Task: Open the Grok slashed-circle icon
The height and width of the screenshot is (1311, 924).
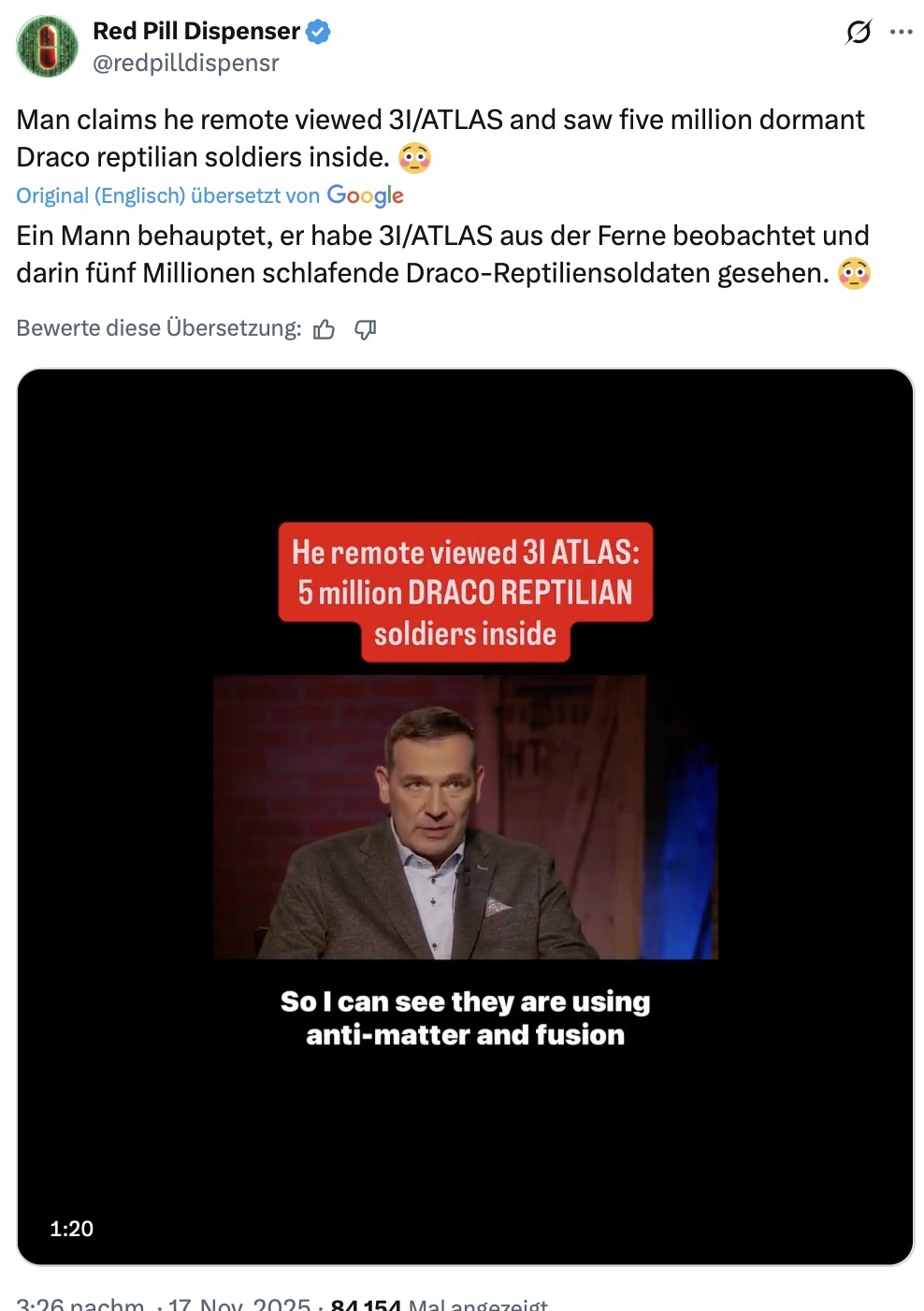Action: click(x=858, y=32)
